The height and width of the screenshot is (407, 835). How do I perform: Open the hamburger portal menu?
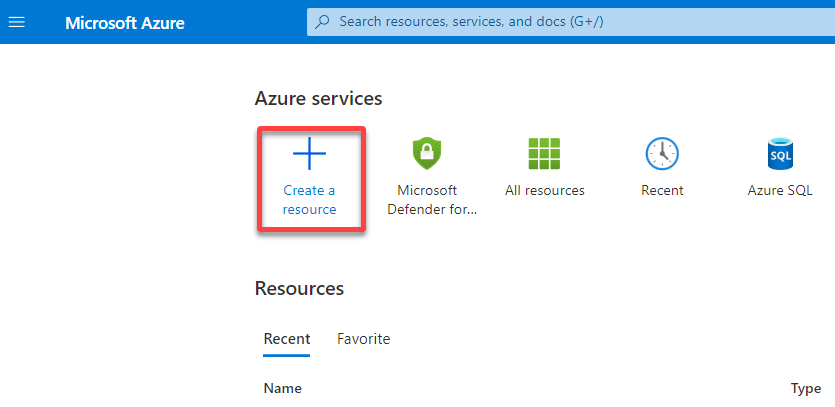coord(17,22)
